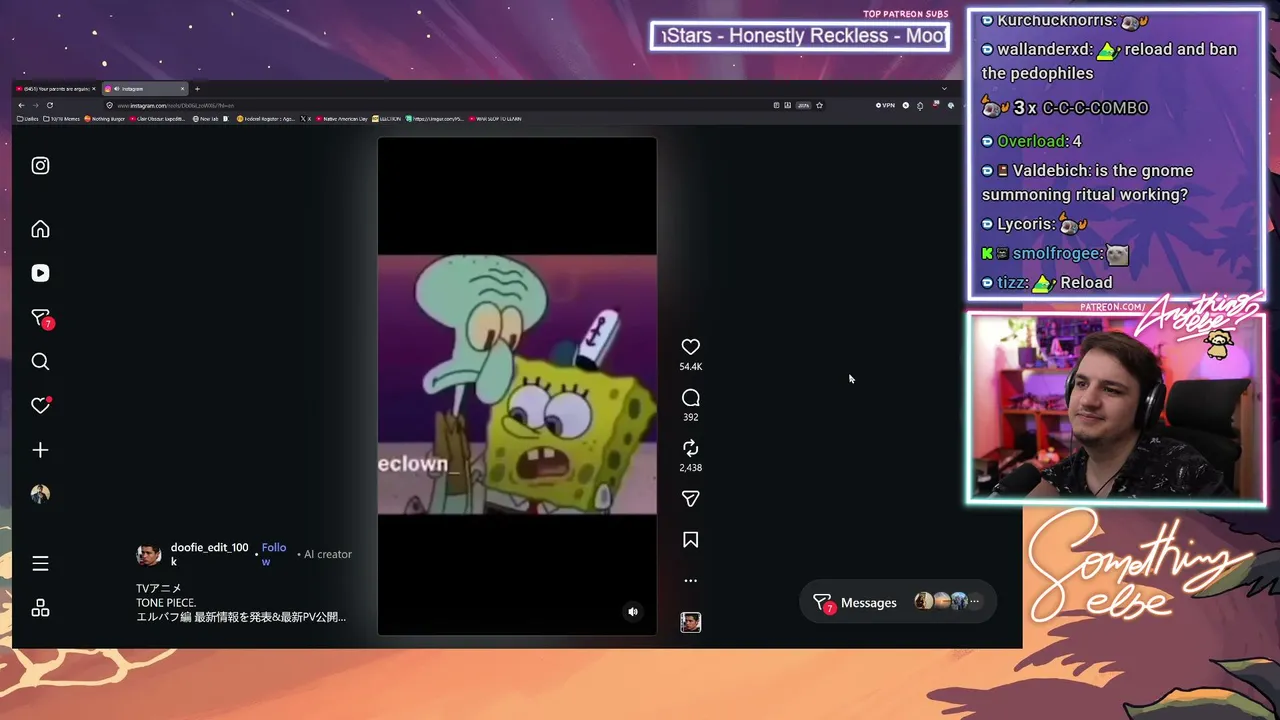Open the More hamburger menu
Screen dimensions: 1280x720
click(x=40, y=564)
